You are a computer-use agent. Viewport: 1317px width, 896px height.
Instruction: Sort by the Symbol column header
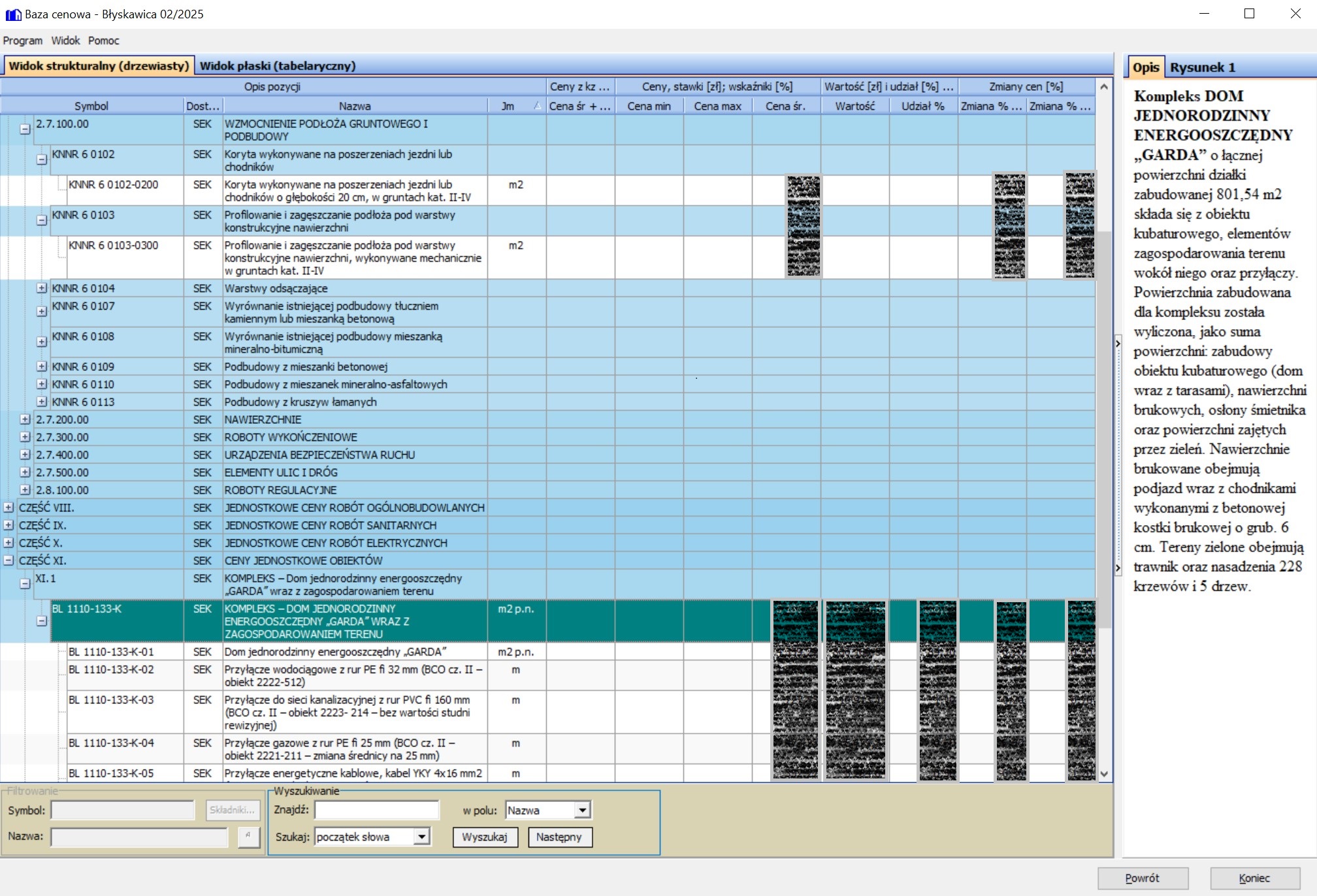[x=91, y=106]
